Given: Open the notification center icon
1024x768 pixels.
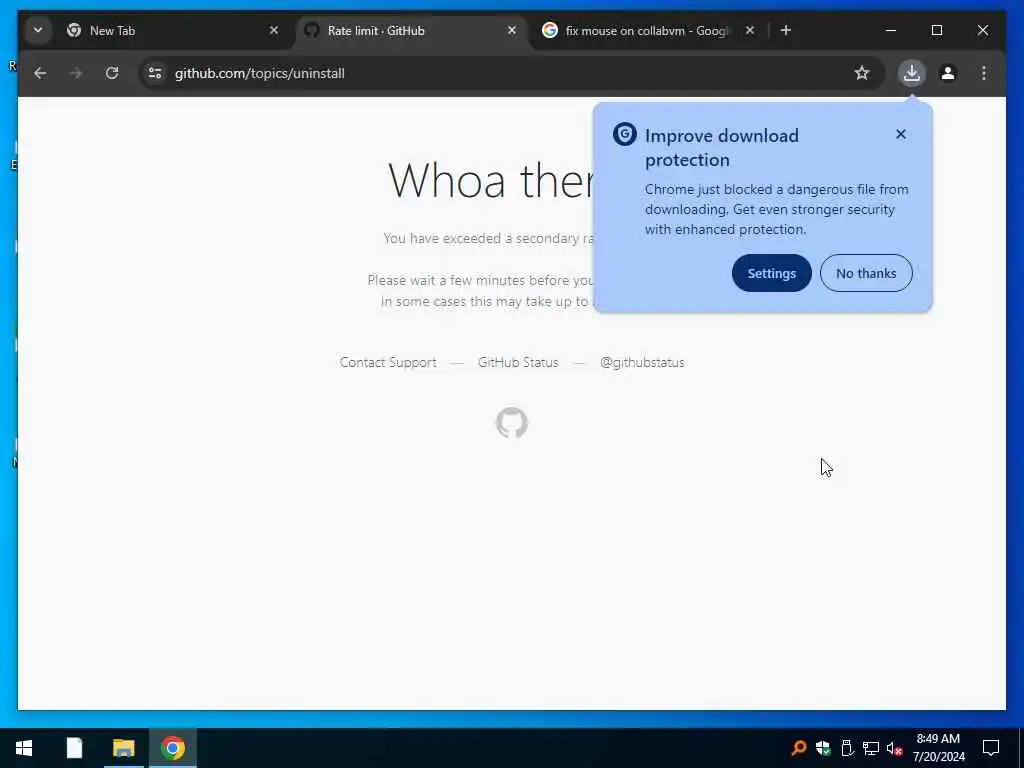Looking at the screenshot, I should [991, 748].
